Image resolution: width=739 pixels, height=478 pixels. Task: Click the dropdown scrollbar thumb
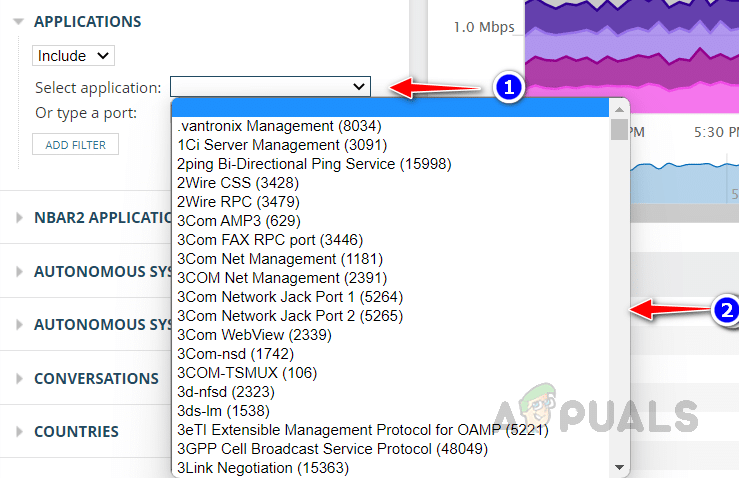tap(620, 131)
